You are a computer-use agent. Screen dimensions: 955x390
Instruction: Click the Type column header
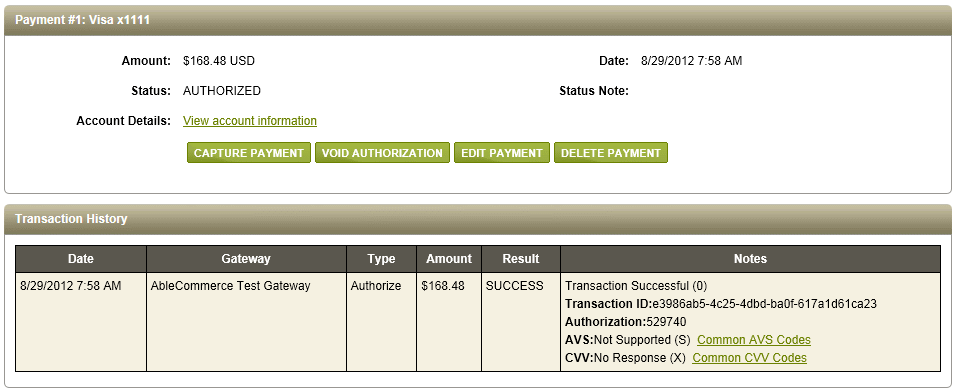point(381,259)
